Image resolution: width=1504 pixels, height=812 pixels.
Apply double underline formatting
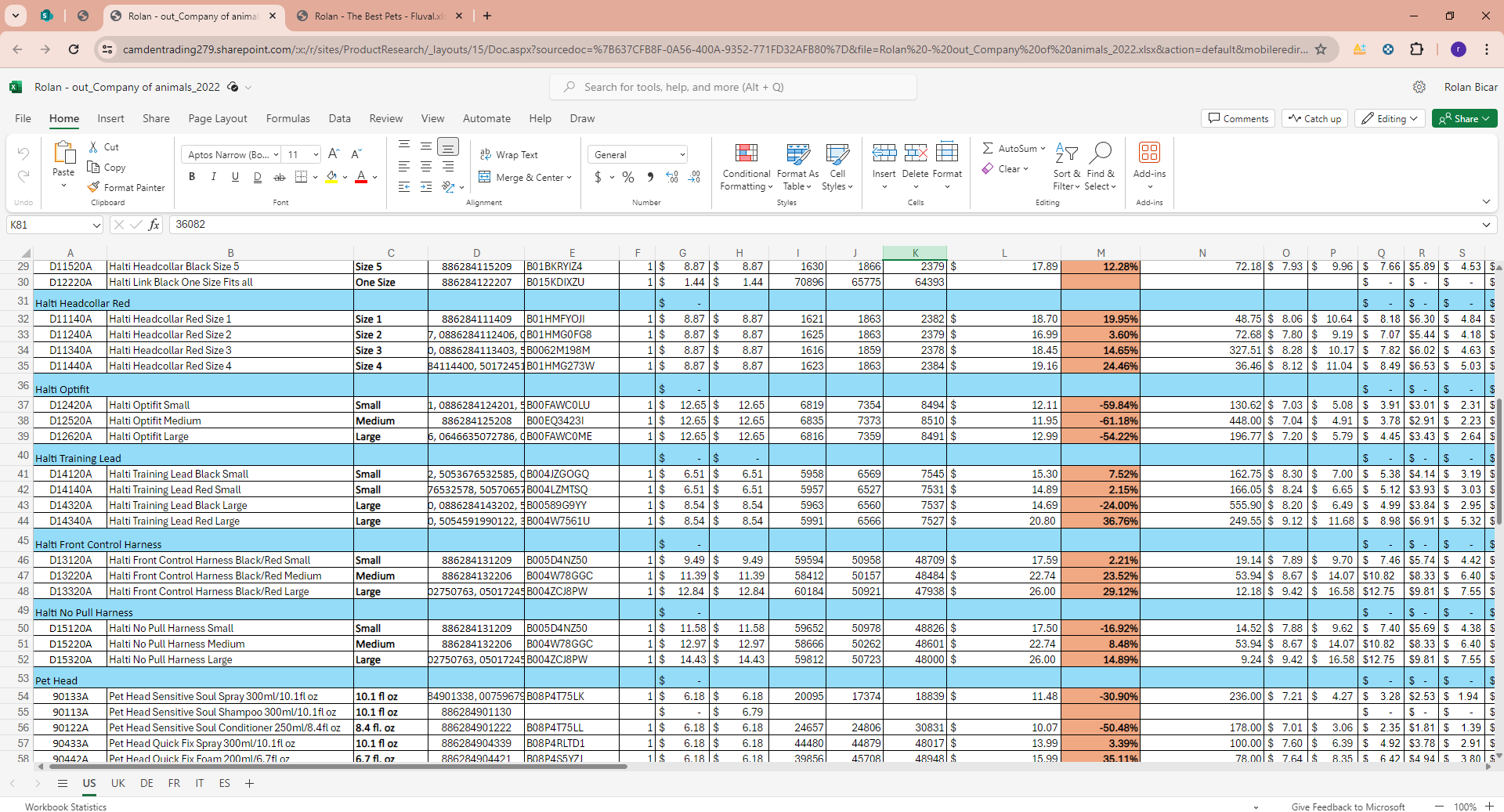click(x=258, y=178)
